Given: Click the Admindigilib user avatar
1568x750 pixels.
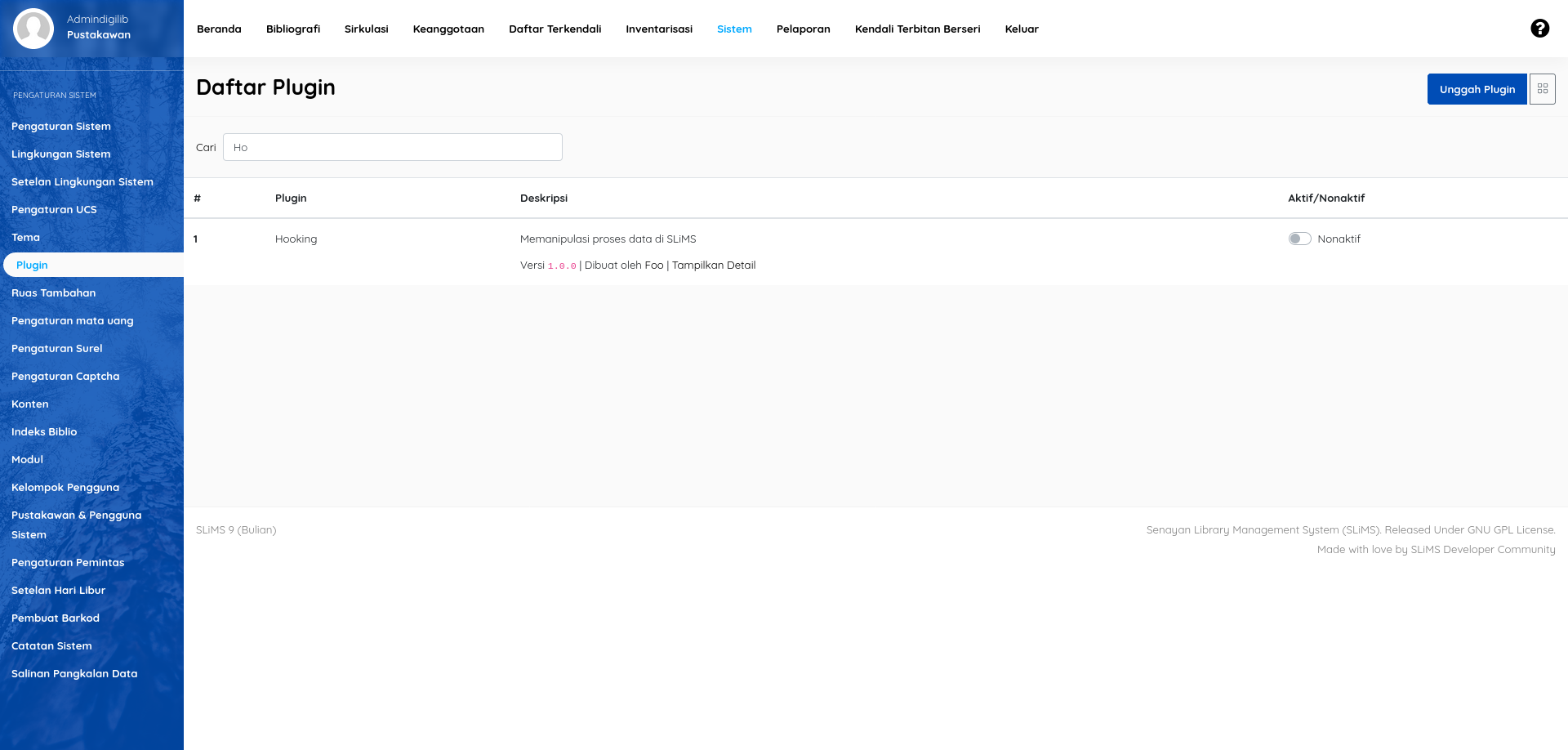Looking at the screenshot, I should [33, 29].
